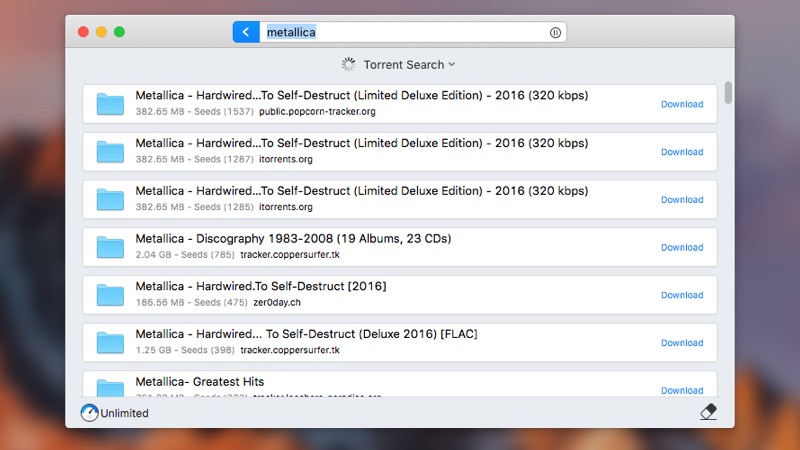Download the Hardwired Deluxe FLAC torrent
Screen dimensions: 800x450
click(682, 343)
